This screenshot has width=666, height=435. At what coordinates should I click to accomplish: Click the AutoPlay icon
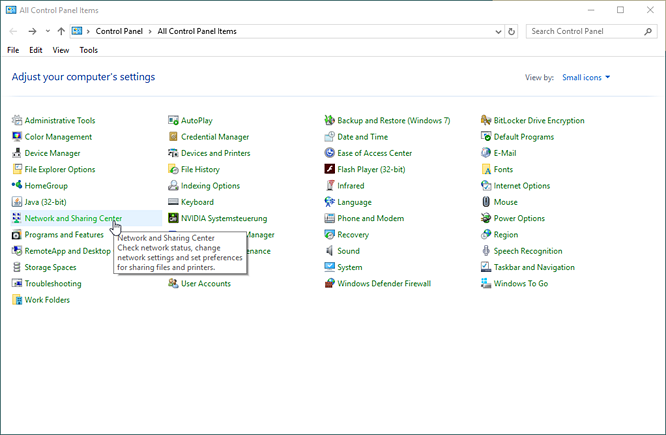(x=173, y=120)
